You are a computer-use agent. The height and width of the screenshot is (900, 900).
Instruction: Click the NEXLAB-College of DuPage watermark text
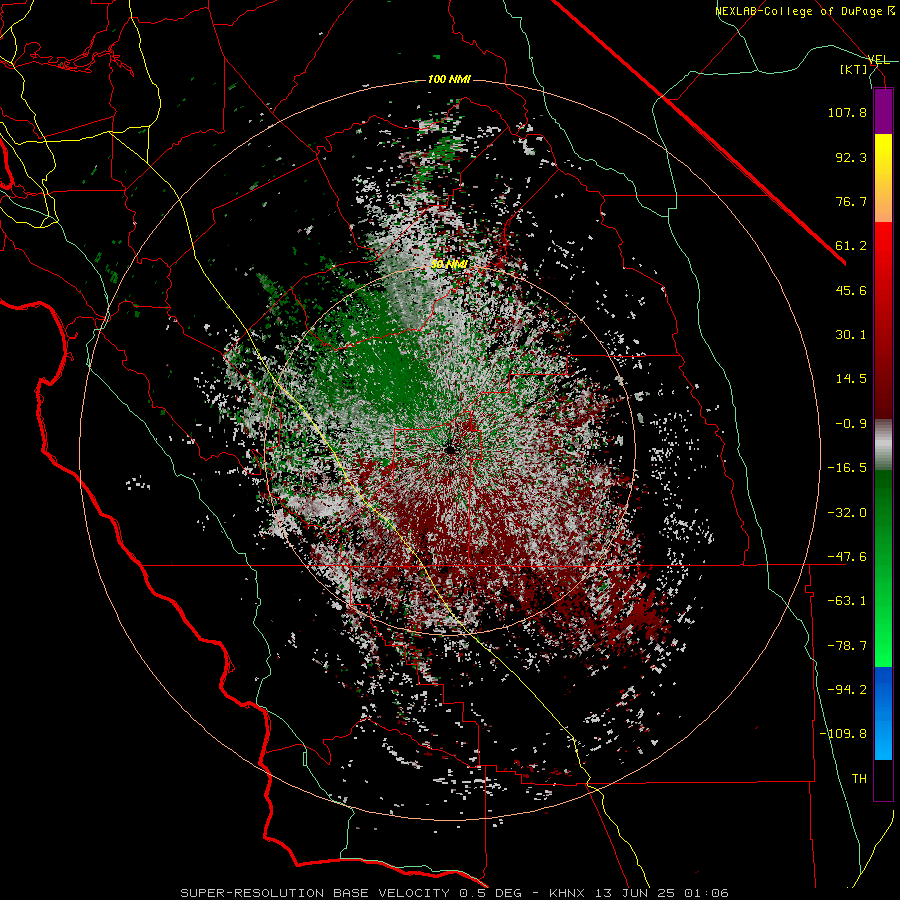pos(807,11)
